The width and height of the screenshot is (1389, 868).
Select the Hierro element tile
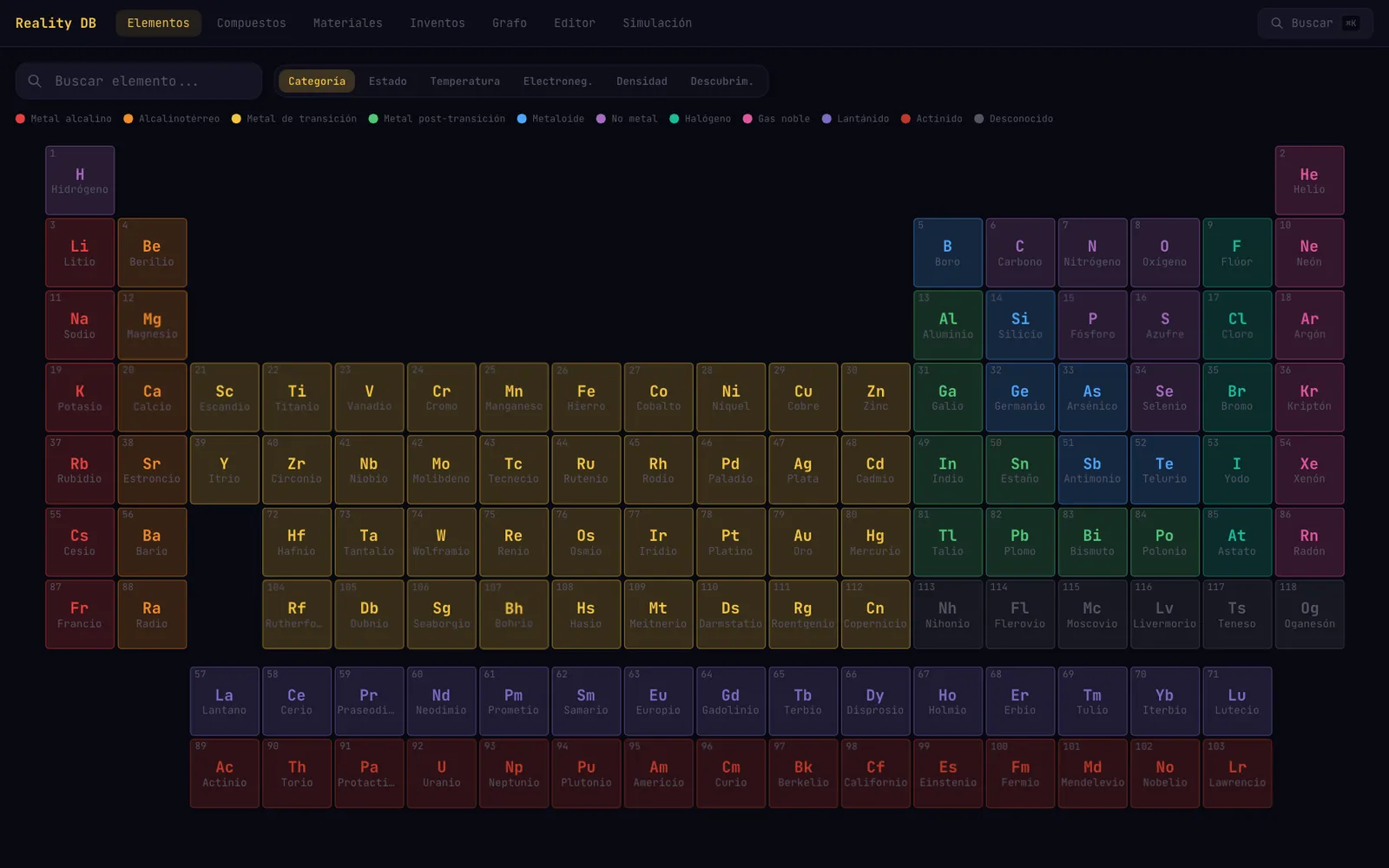586,398
